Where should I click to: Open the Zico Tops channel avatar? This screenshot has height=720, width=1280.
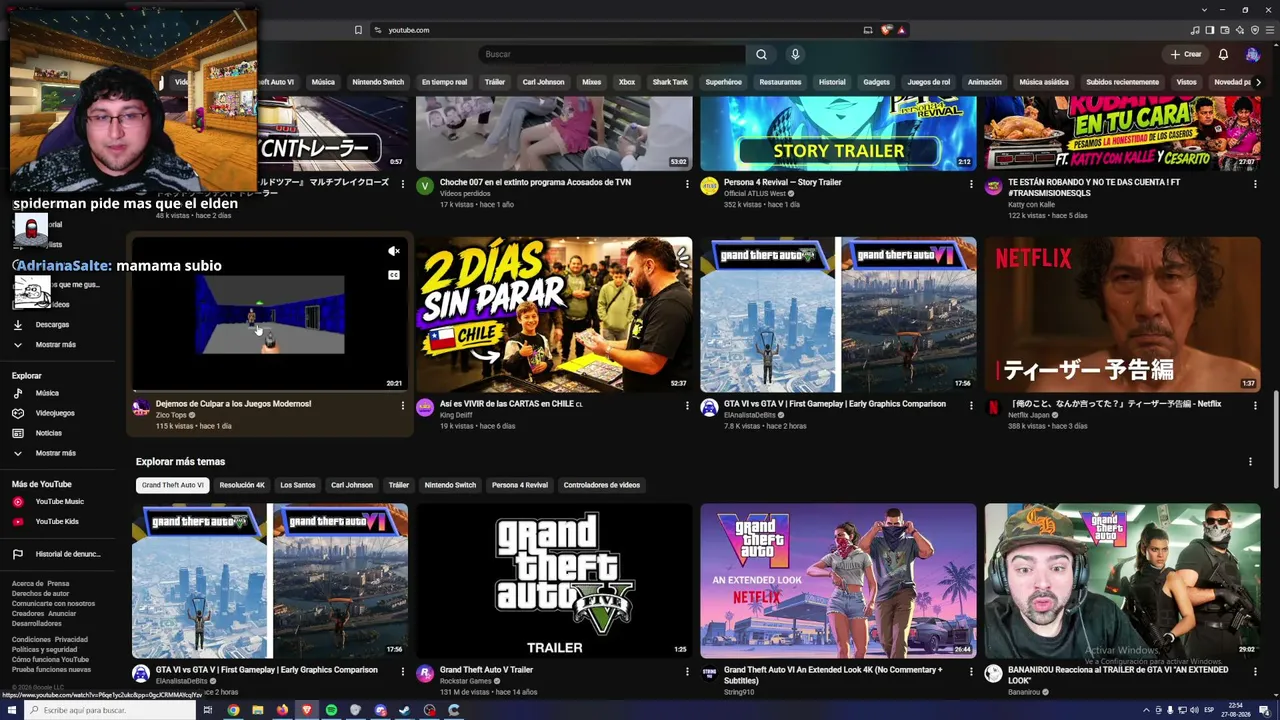tap(141, 408)
